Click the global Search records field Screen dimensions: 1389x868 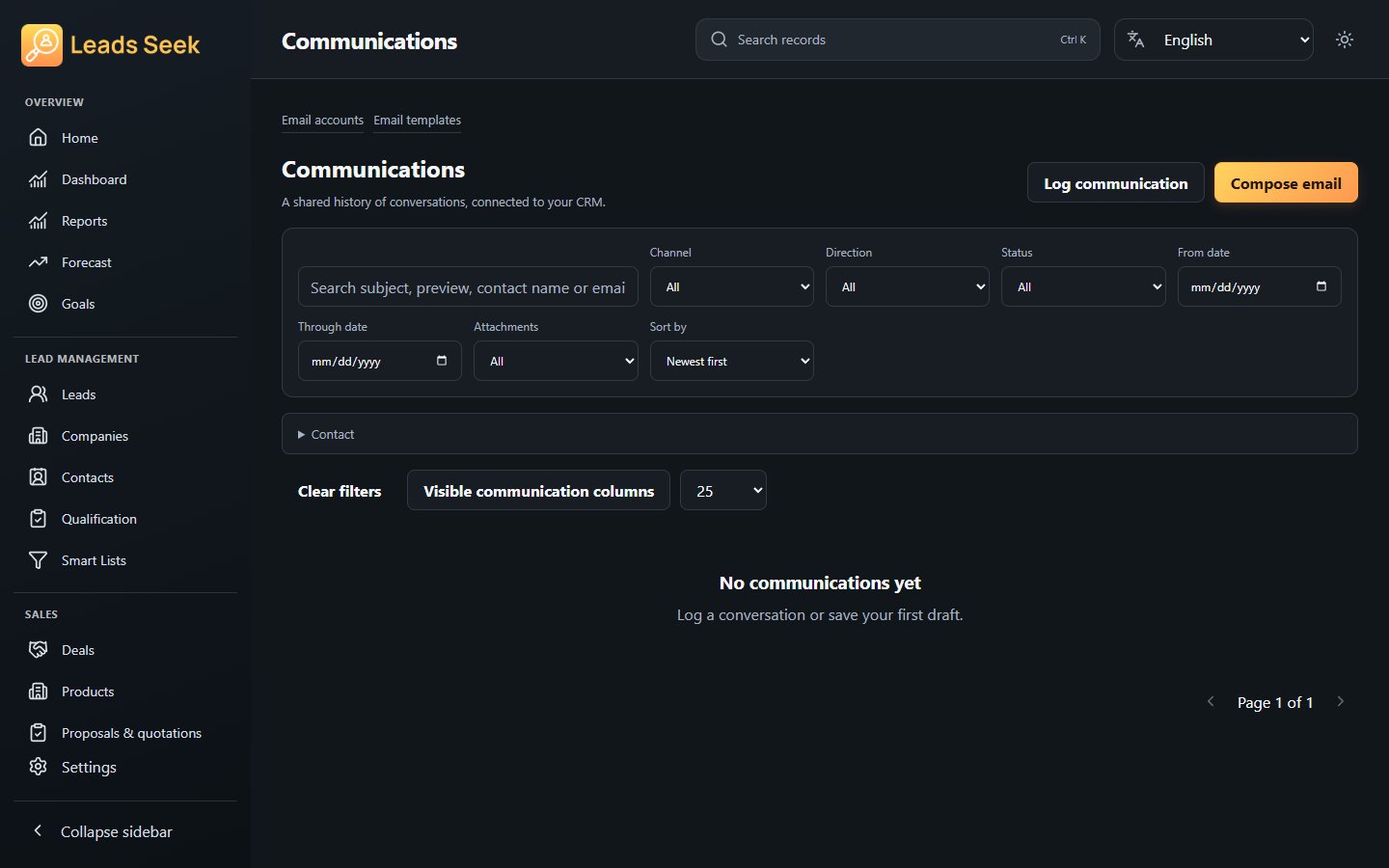point(898,40)
